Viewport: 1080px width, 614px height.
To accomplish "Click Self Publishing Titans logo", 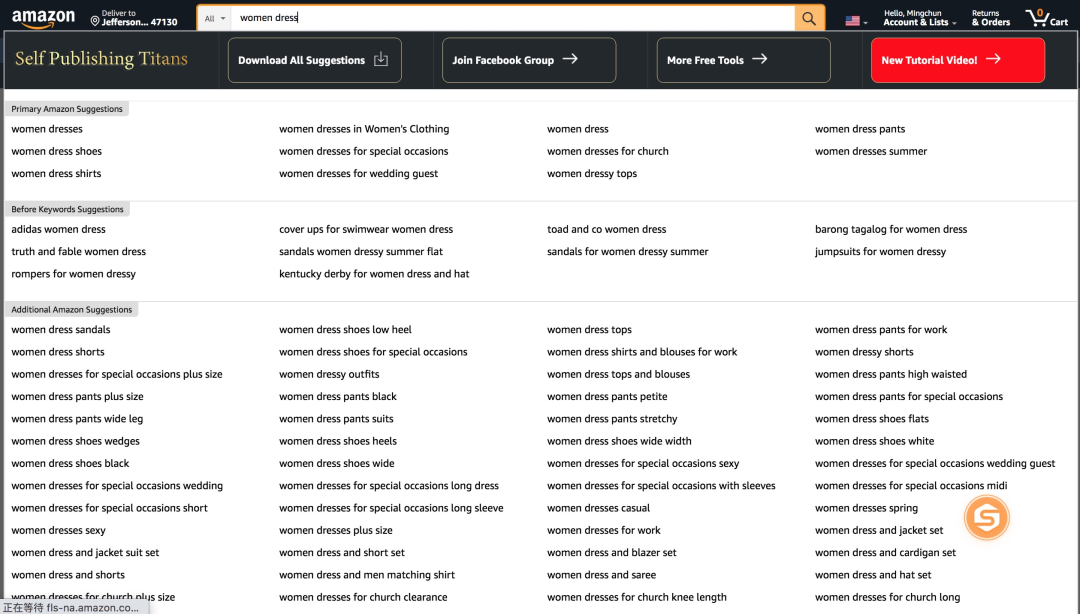I will tap(101, 59).
